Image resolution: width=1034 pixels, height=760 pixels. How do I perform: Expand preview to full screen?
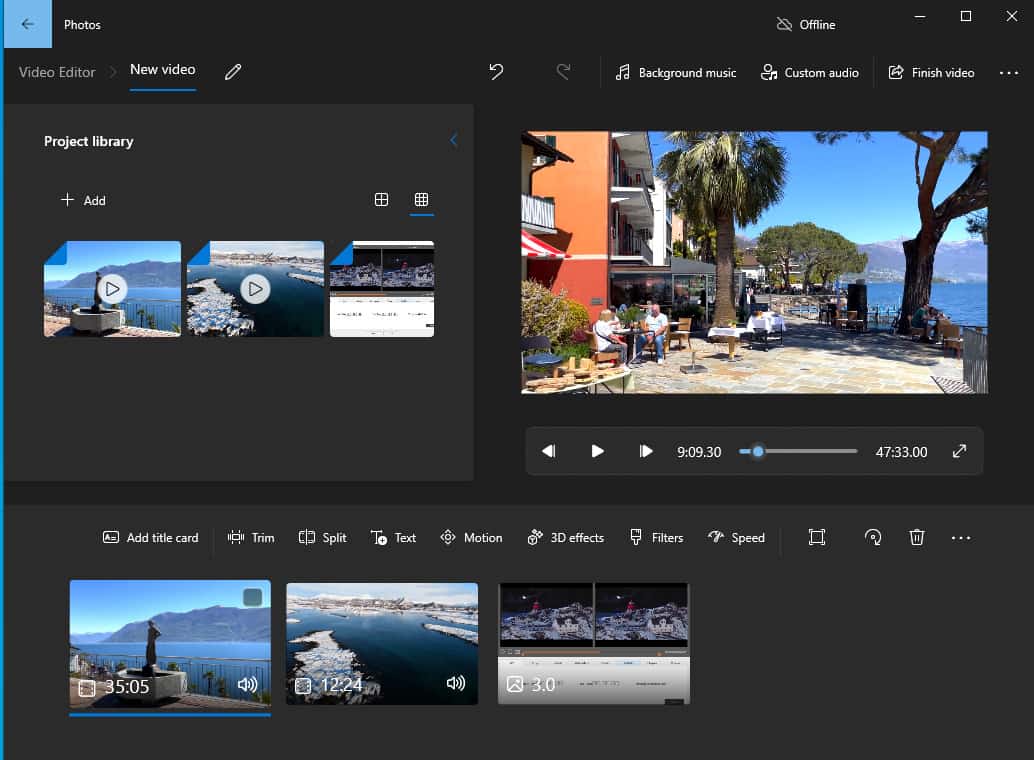coord(959,452)
